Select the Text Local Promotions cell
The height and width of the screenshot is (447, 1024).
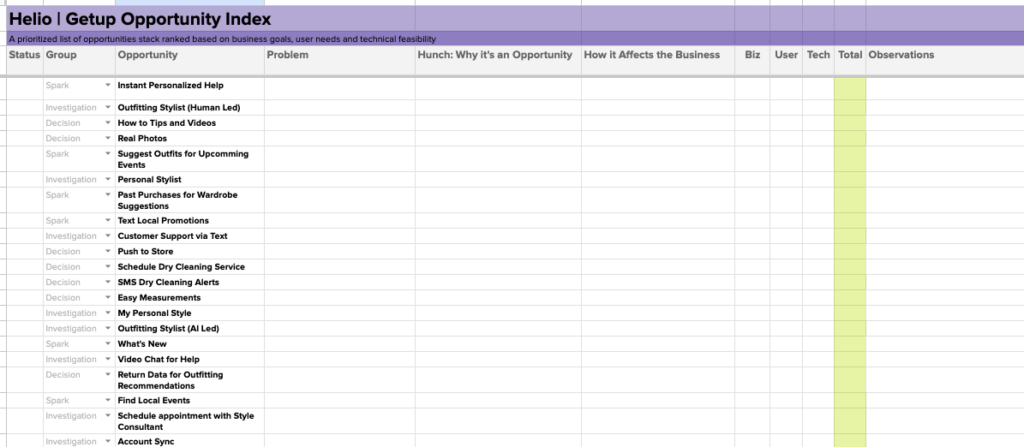(189, 221)
